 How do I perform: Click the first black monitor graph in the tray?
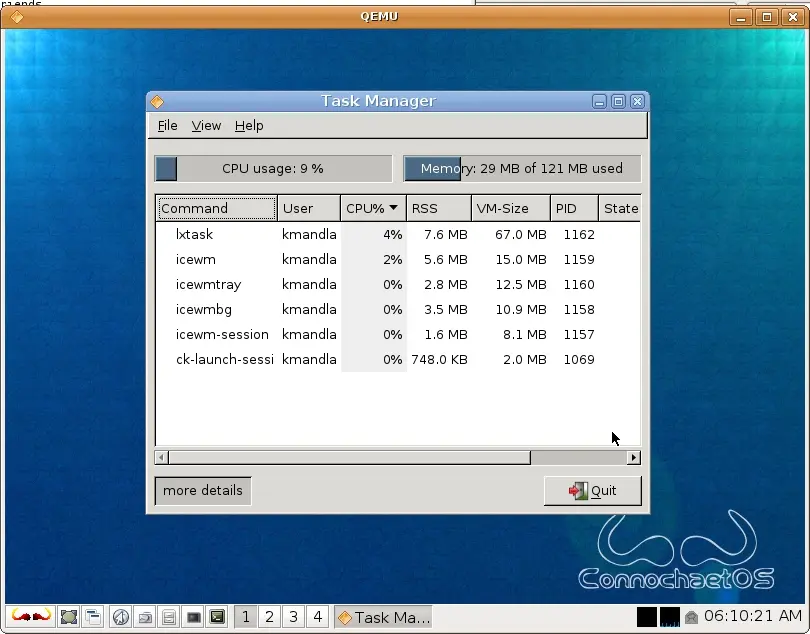[x=646, y=617]
